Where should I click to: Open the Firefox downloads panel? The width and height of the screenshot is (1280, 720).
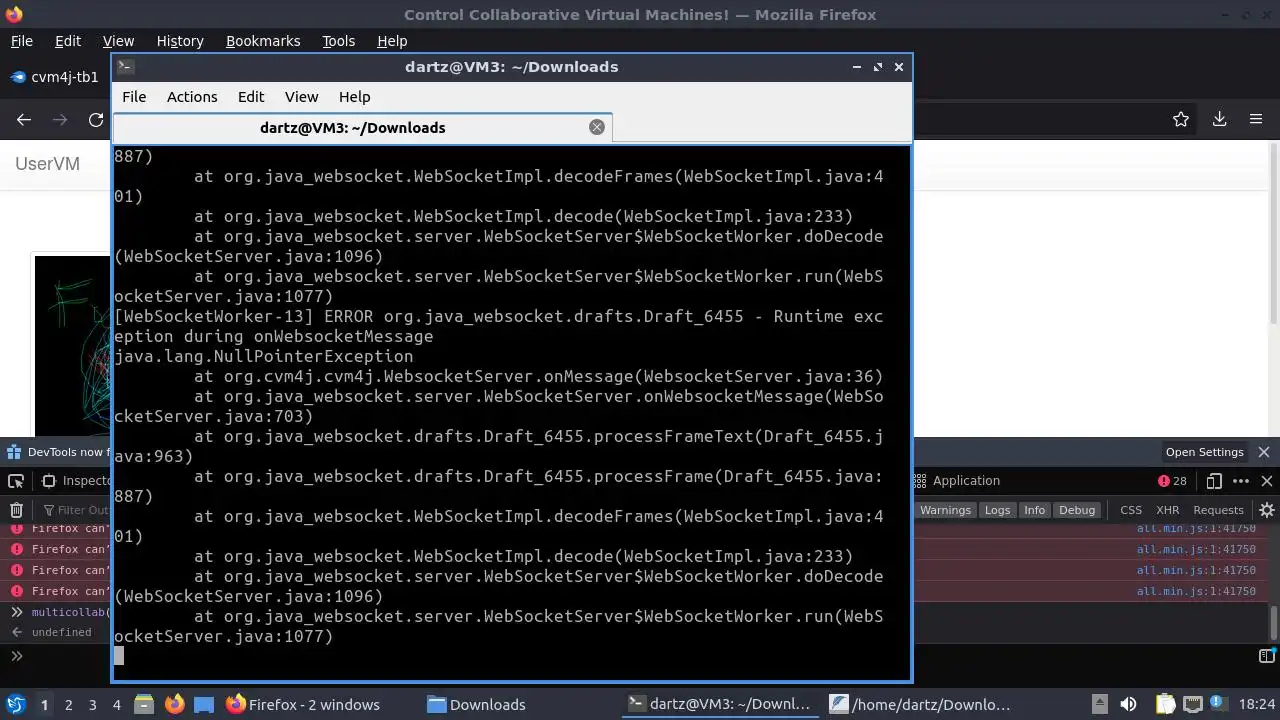tap(1219, 119)
